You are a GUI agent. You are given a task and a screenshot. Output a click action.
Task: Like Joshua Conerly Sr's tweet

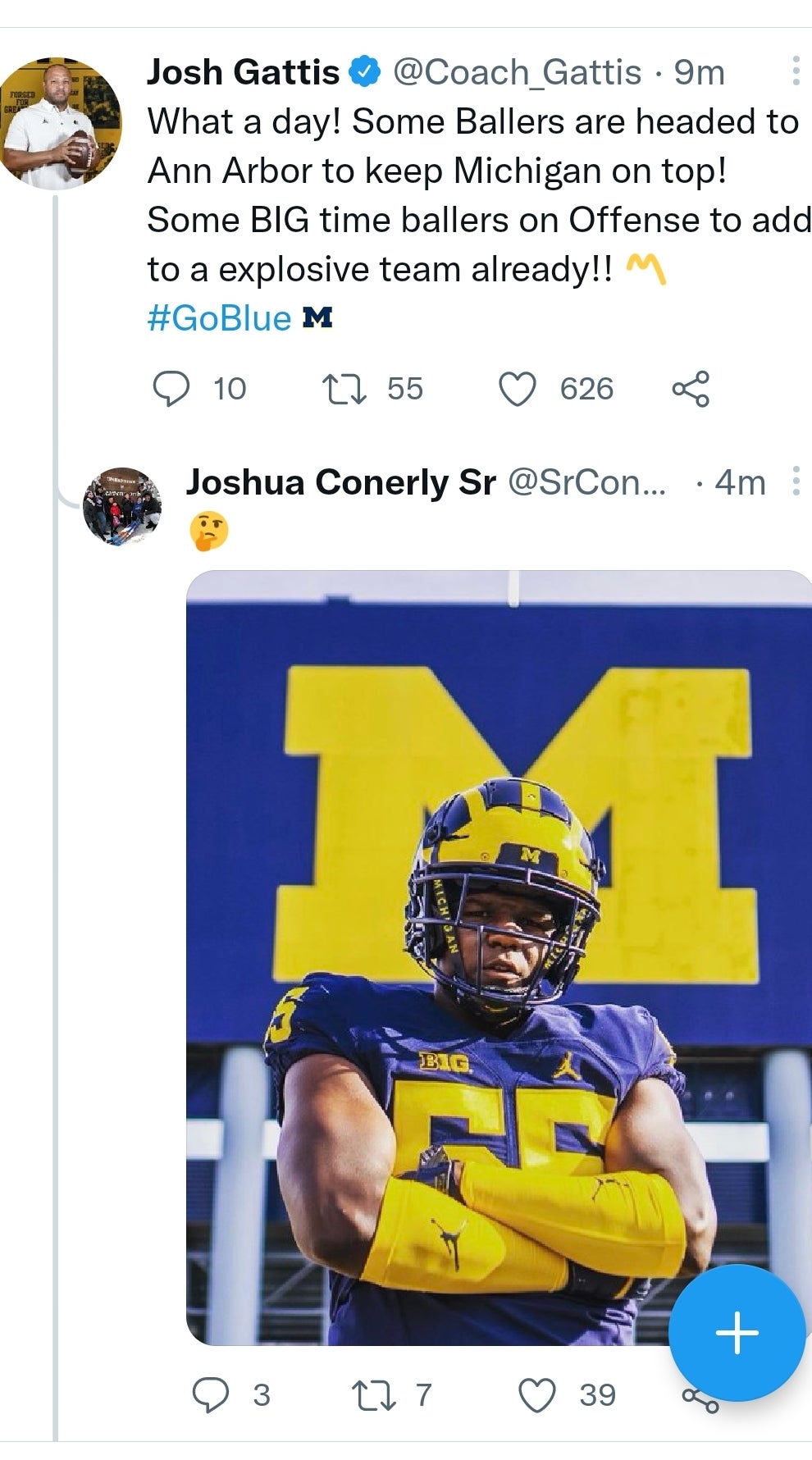pos(538,1394)
